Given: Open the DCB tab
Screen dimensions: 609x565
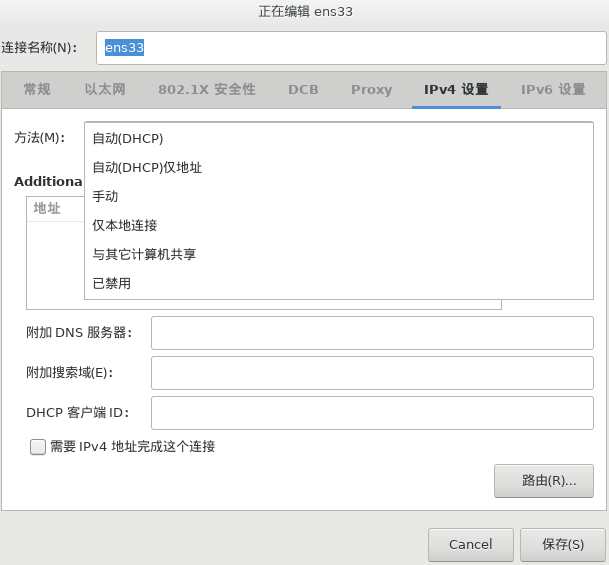Looking at the screenshot, I should coord(303,89).
